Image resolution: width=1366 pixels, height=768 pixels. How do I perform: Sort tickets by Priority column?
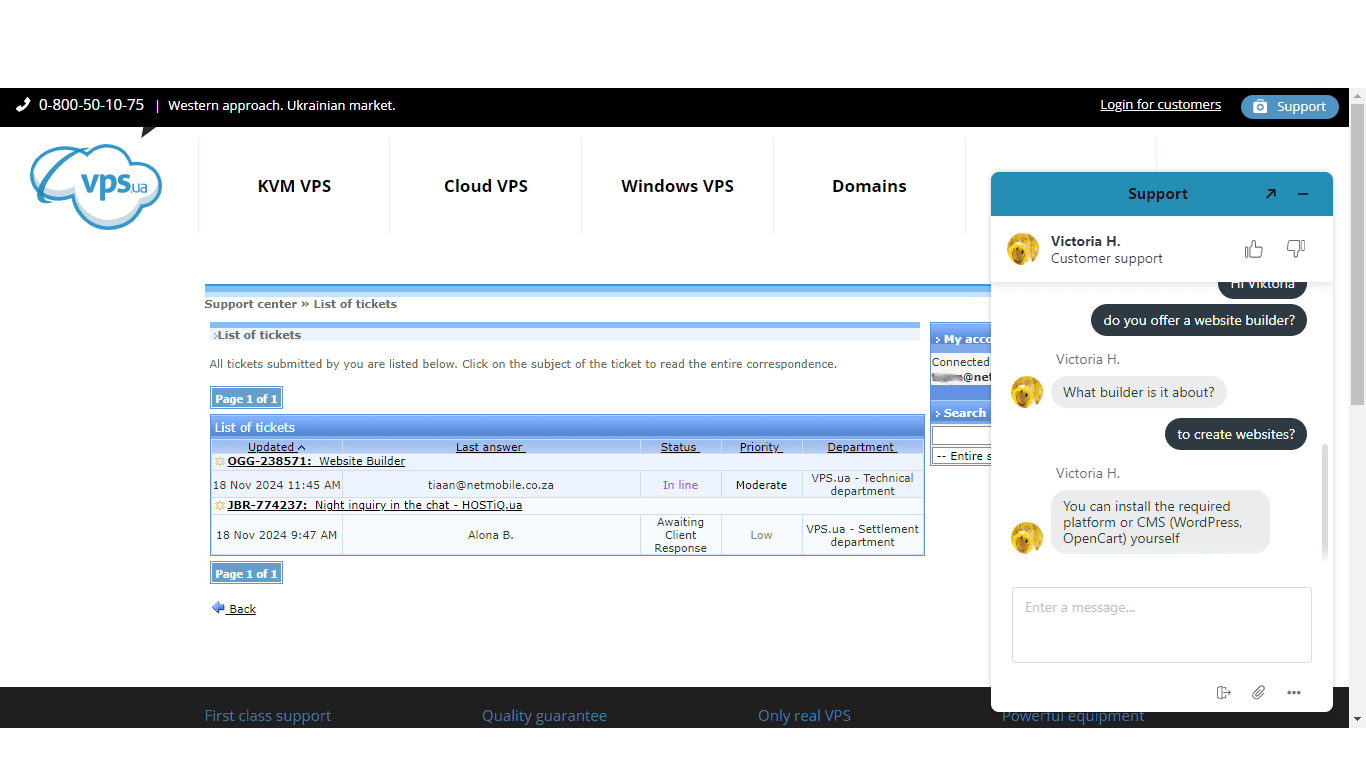point(761,447)
